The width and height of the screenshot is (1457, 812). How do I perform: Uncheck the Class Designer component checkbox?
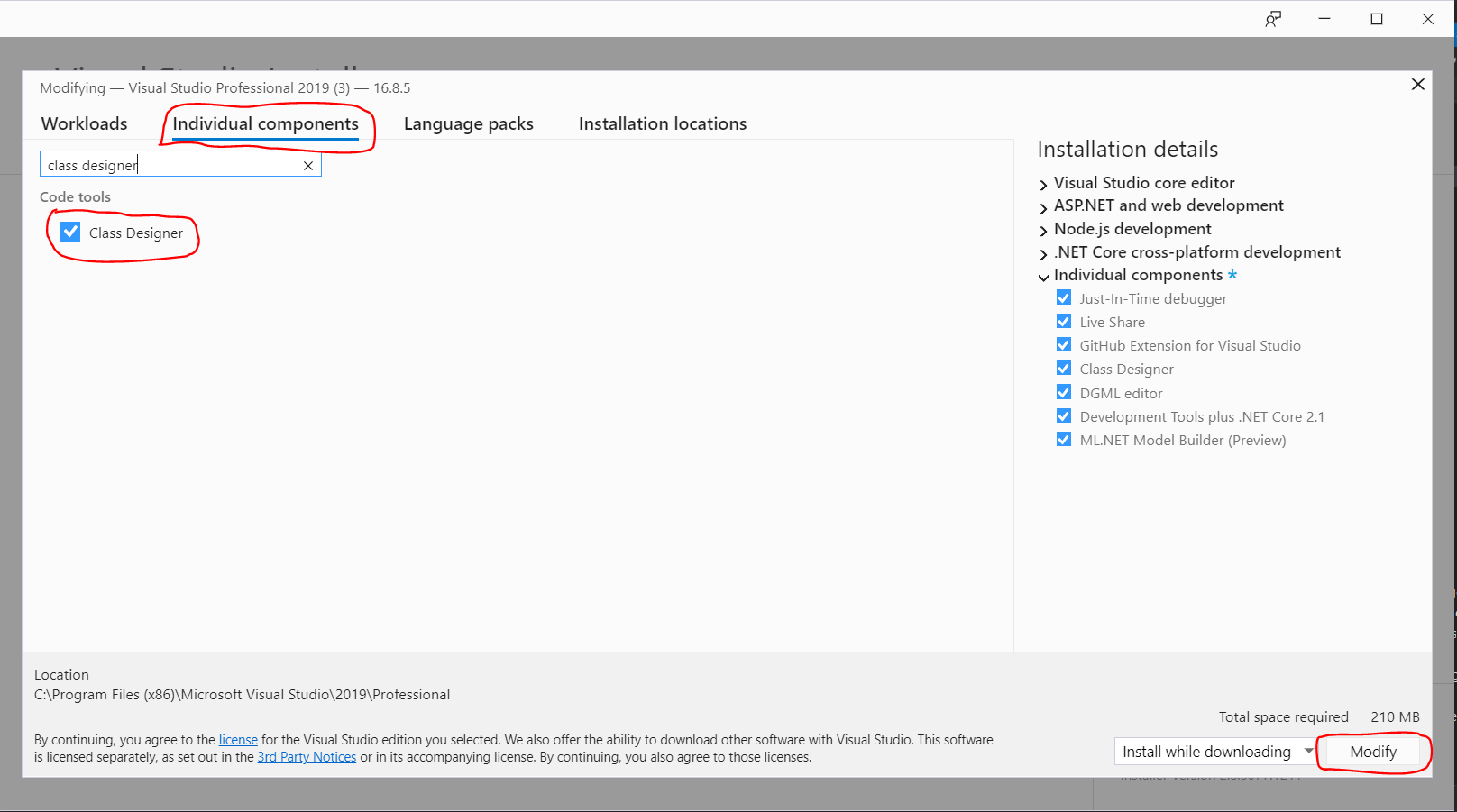70,232
